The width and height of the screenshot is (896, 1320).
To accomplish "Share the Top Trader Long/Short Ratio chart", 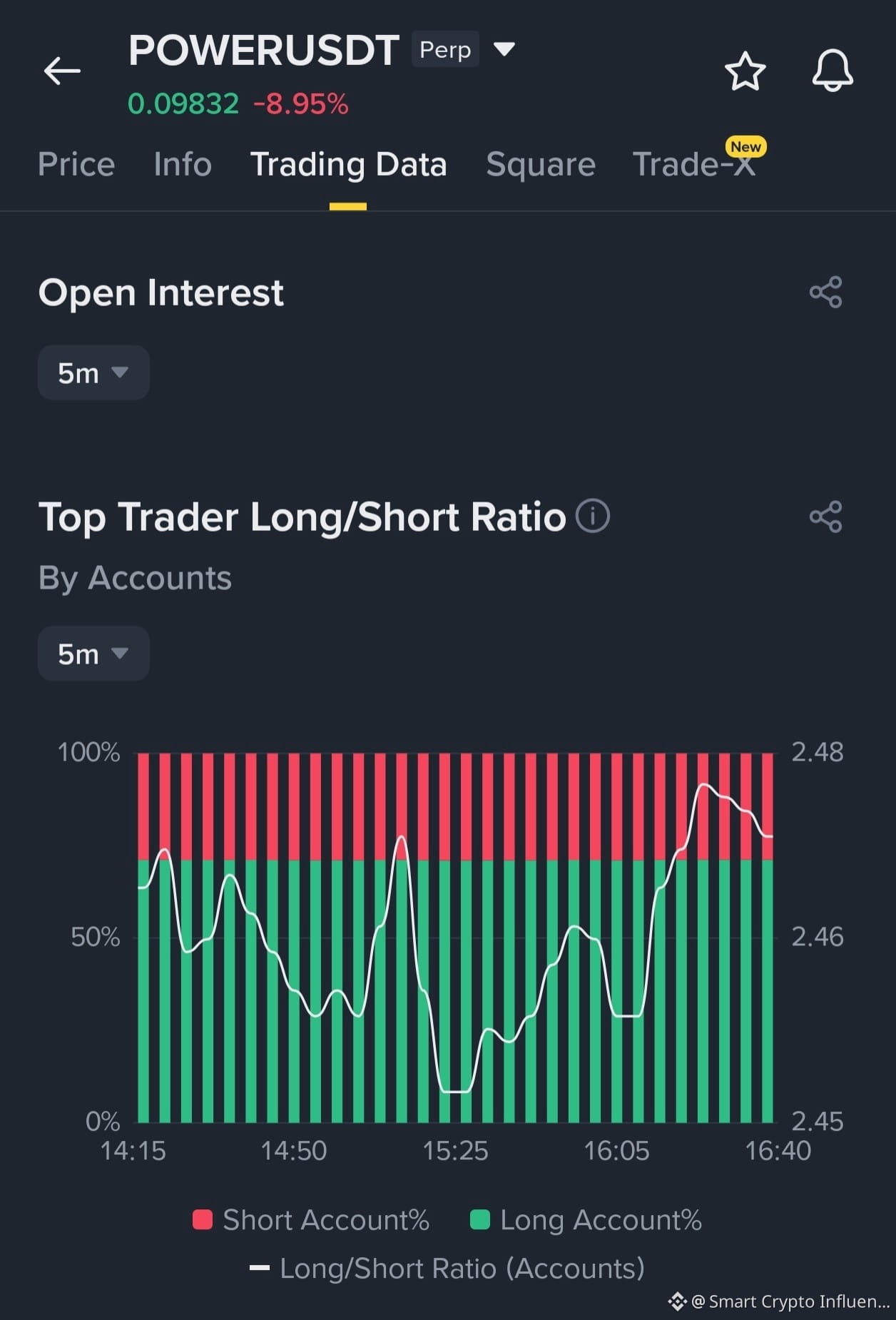I will pos(825,517).
